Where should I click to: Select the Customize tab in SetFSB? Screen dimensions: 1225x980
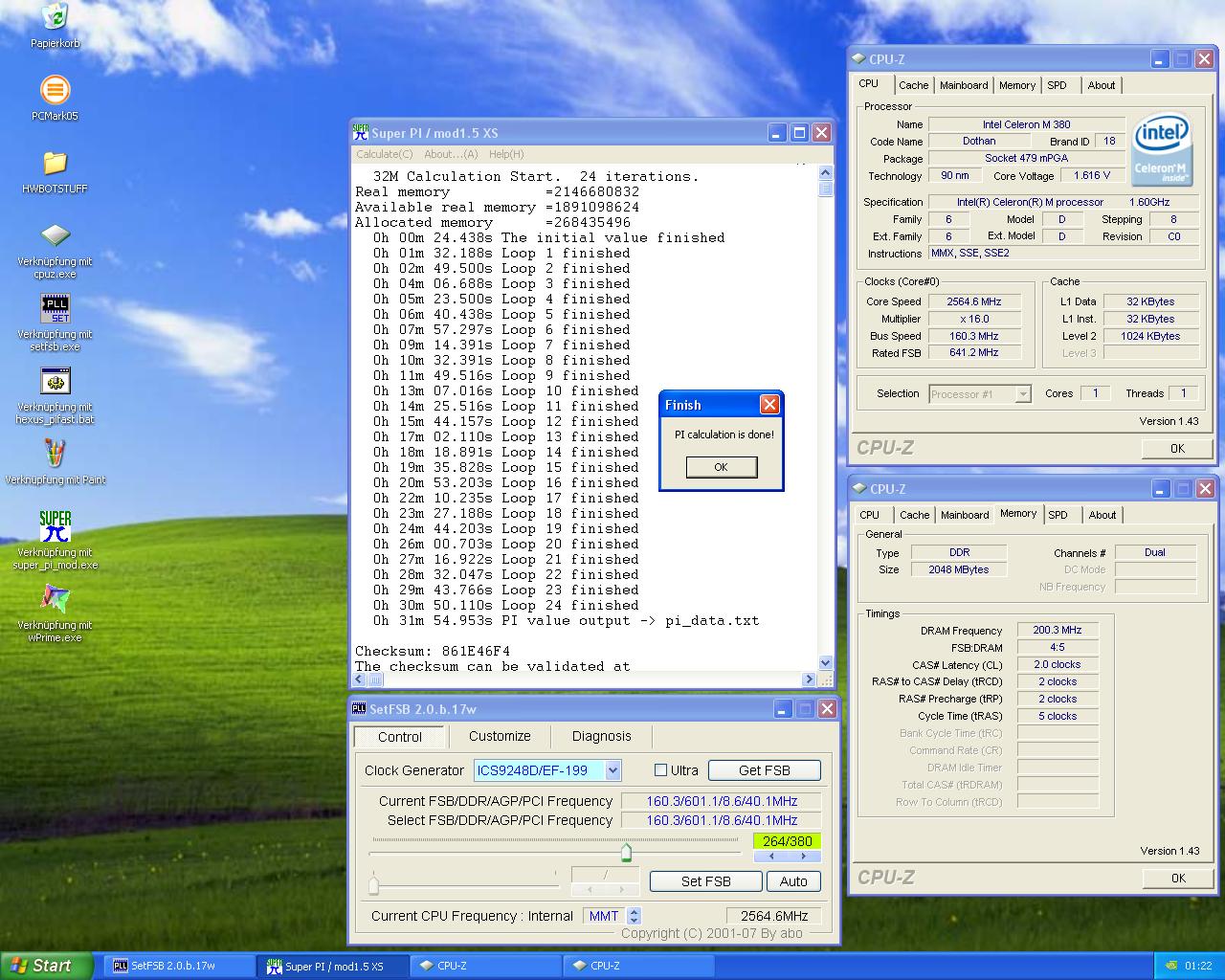[500, 736]
